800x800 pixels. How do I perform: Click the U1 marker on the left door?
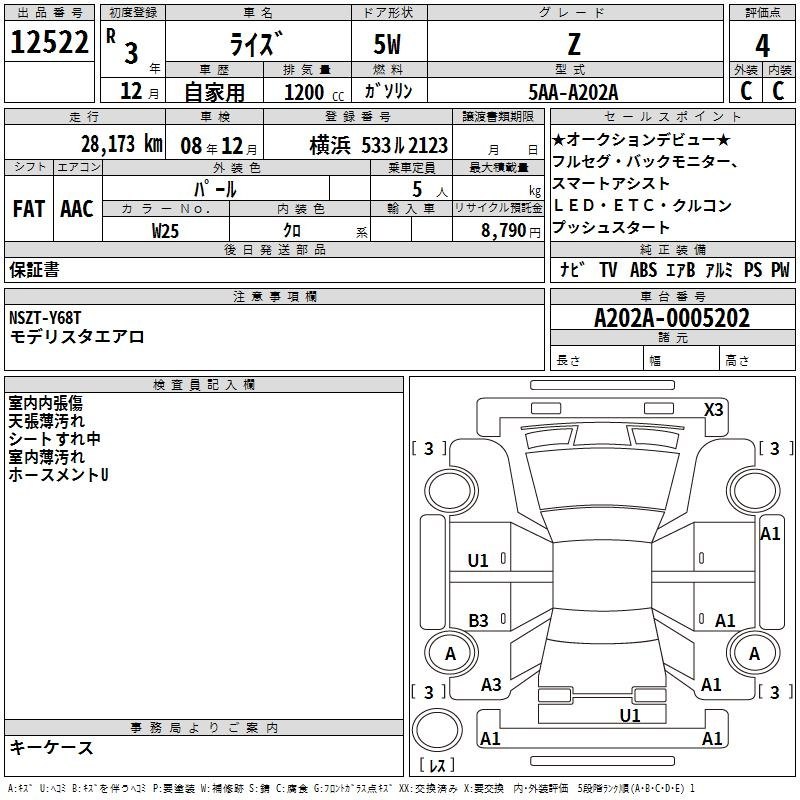click(x=479, y=561)
